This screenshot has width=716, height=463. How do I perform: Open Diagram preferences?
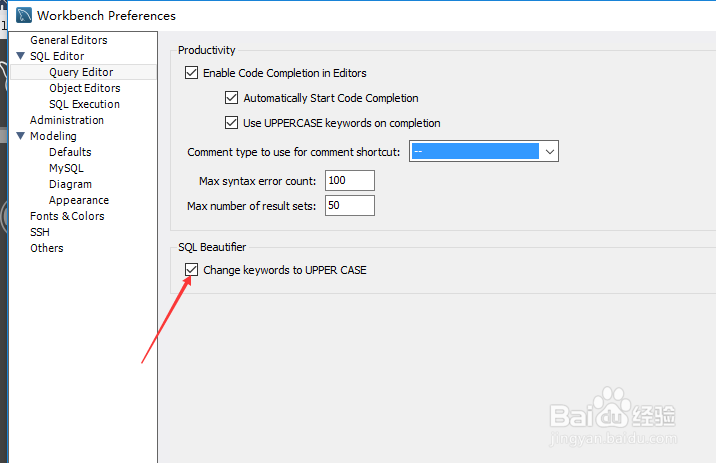pyautogui.click(x=70, y=184)
